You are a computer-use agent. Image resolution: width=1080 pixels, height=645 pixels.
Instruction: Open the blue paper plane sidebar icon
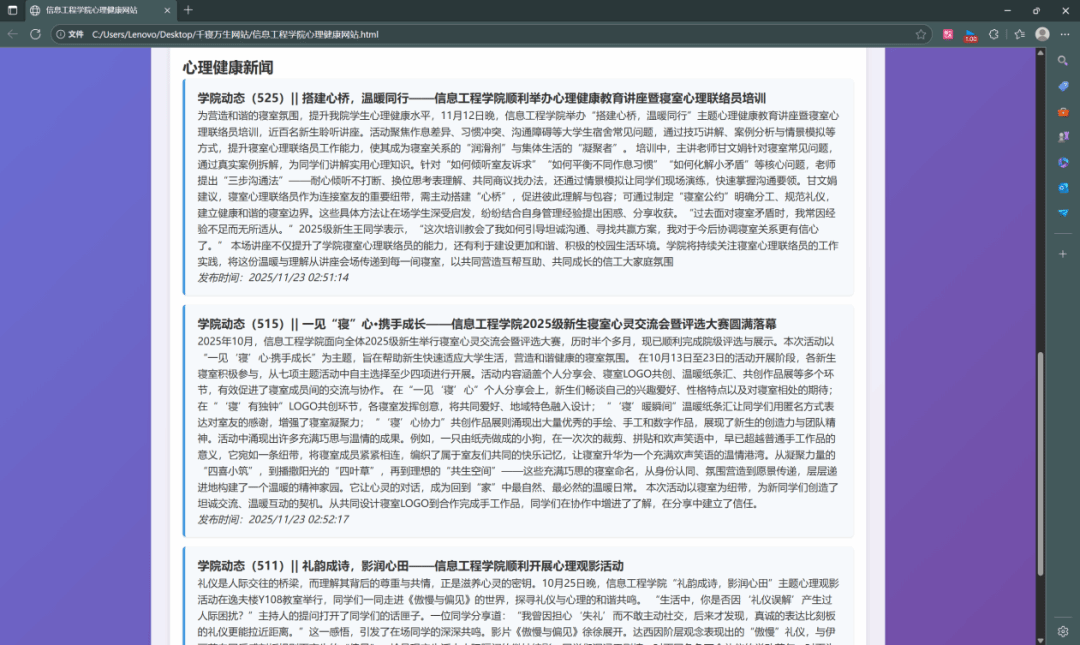pyautogui.click(x=1063, y=212)
